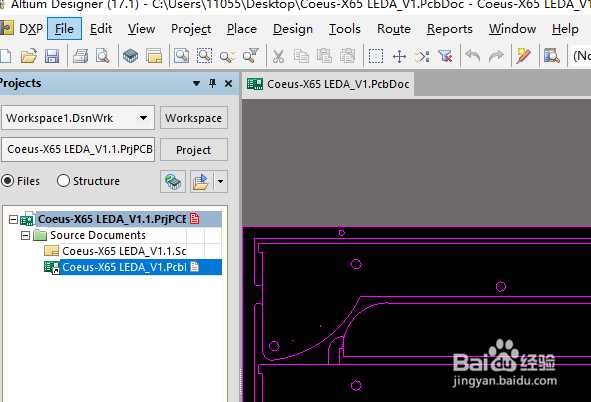Switch to the Coeus-X65 LEDA_V1.PcbDoc tab
Viewport: 591px width, 402px height.
tap(328, 84)
